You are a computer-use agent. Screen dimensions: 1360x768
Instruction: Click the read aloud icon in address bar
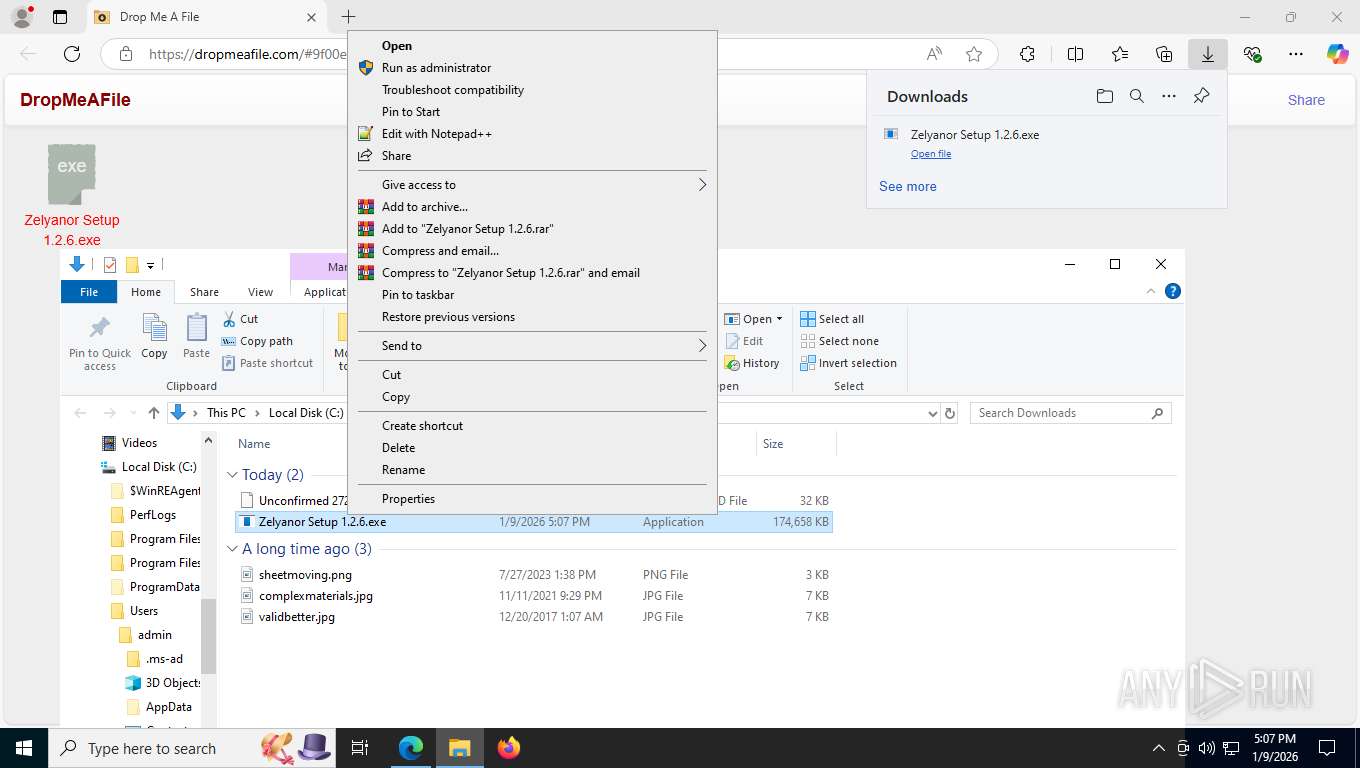(x=934, y=54)
